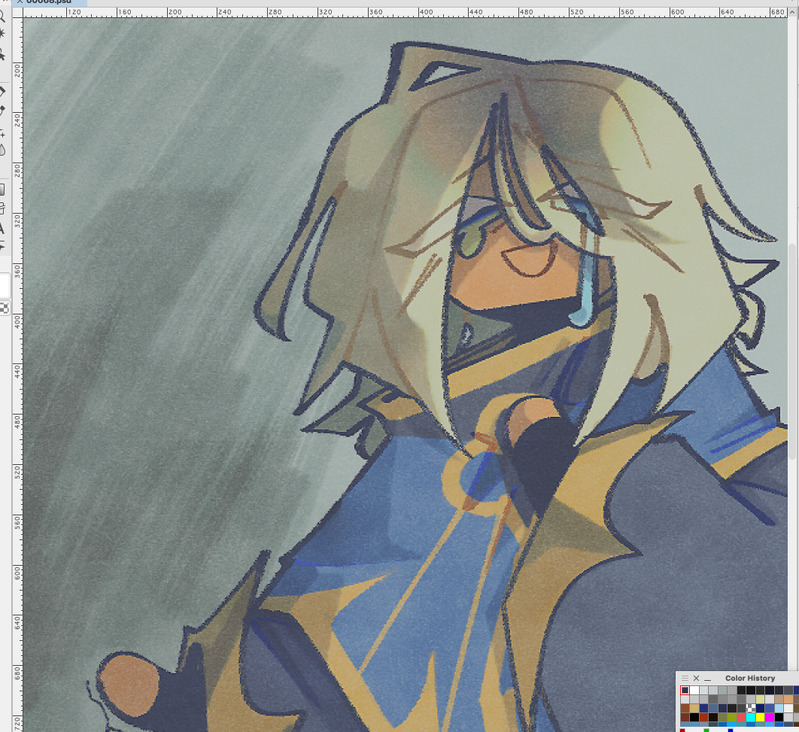Pick the white swatch in Color History

pyautogui.click(x=695, y=690)
